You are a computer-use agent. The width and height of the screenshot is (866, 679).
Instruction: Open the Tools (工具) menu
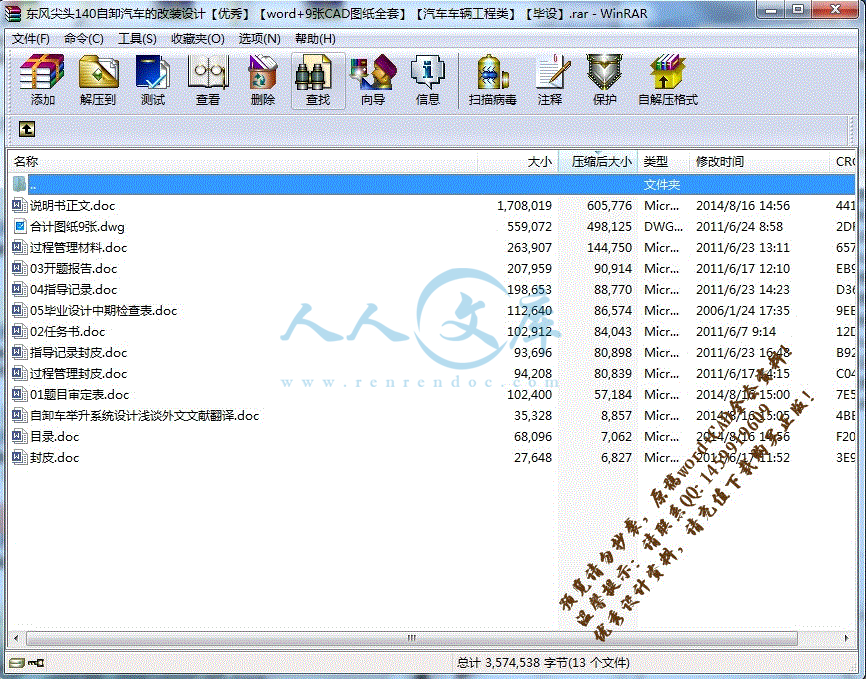tap(137, 39)
